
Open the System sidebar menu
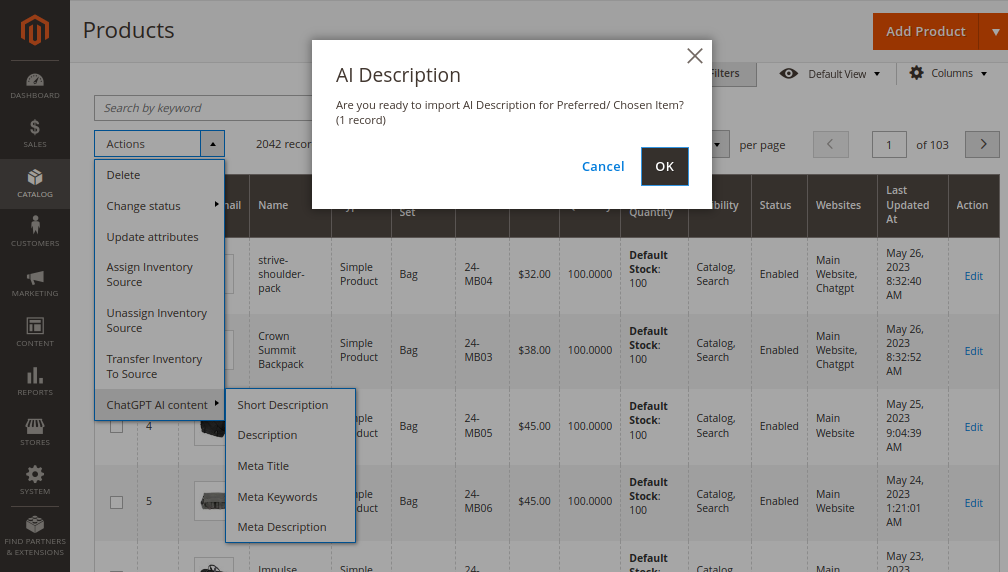(35, 481)
